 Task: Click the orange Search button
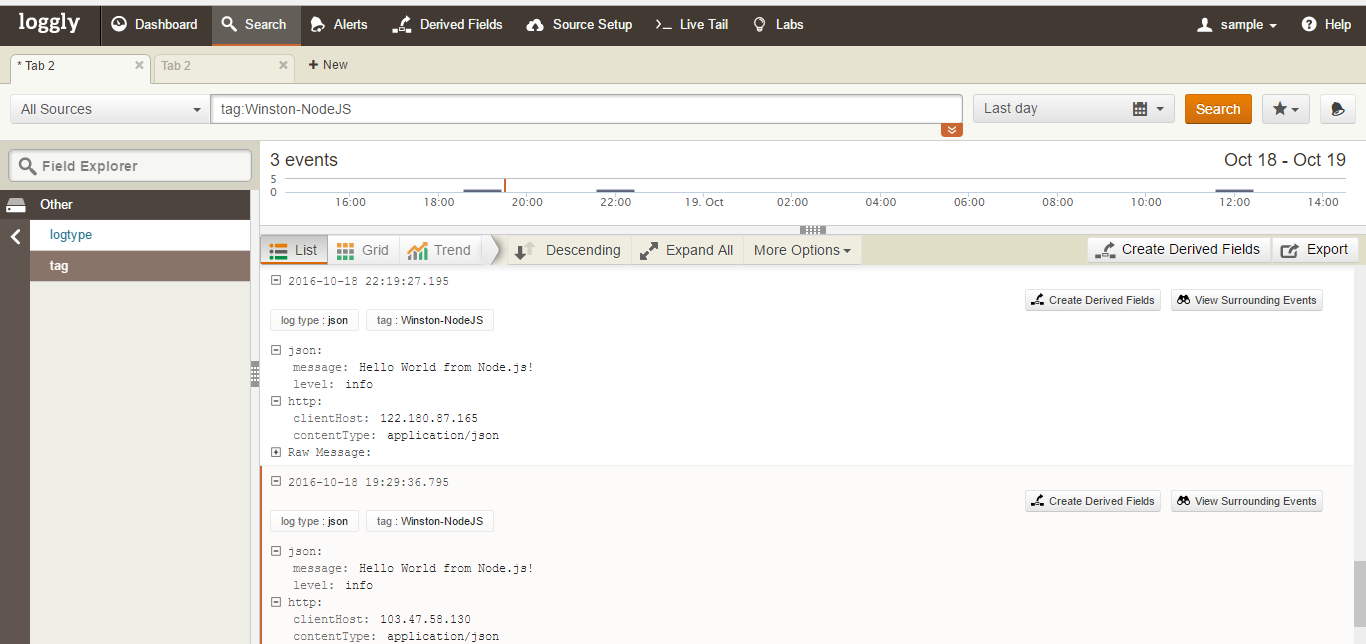1217,109
